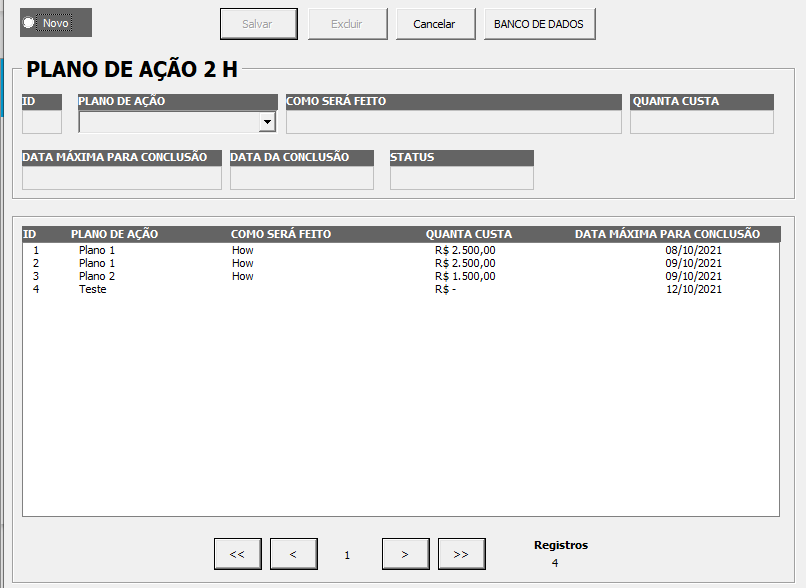Screen dimensions: 806x588
Task: Select the Novo radio button
Action: tap(29, 23)
